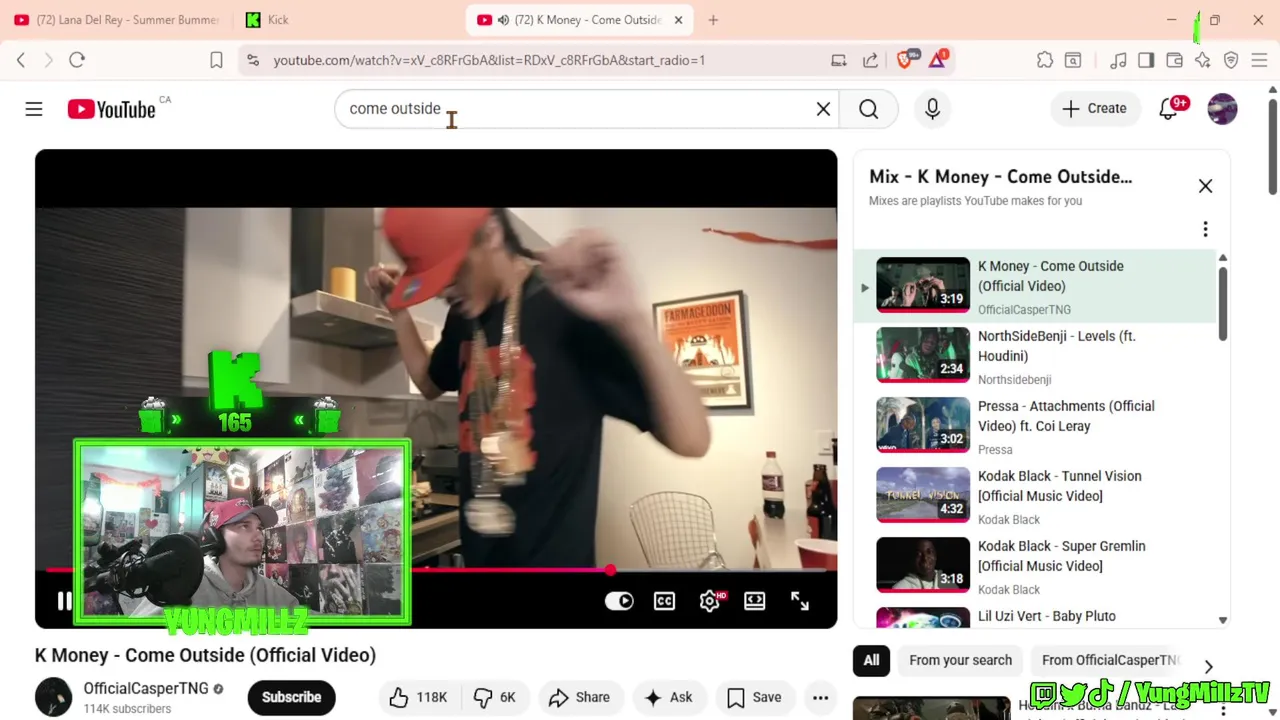
Task: Open a new browser tab
Action: [x=713, y=20]
